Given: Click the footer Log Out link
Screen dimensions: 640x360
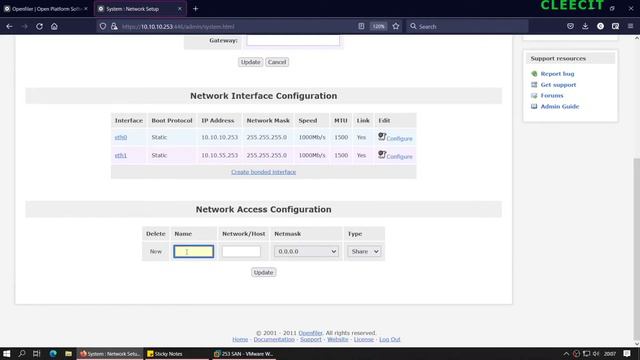Looking at the screenshot, I should tap(390, 339).
